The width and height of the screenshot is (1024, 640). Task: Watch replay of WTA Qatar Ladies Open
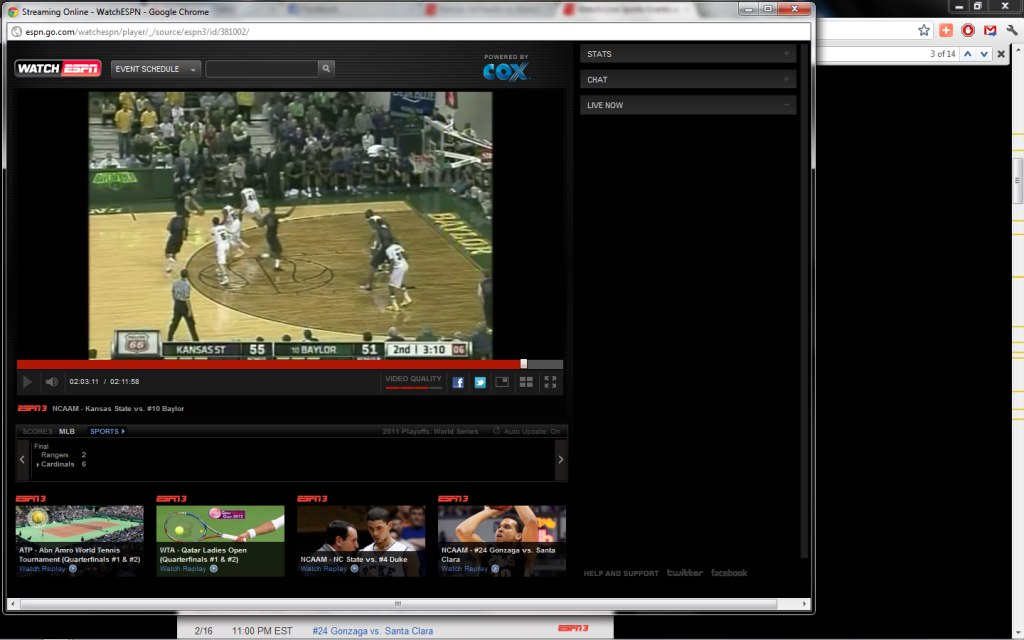[188, 569]
